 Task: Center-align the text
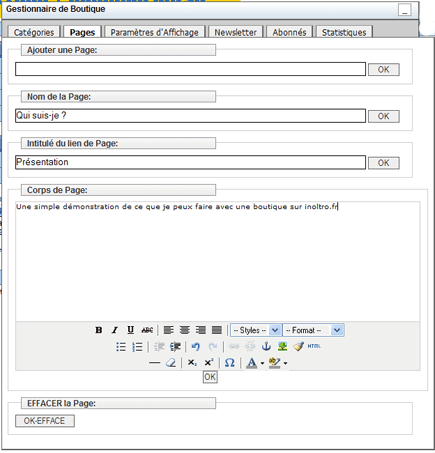185,330
